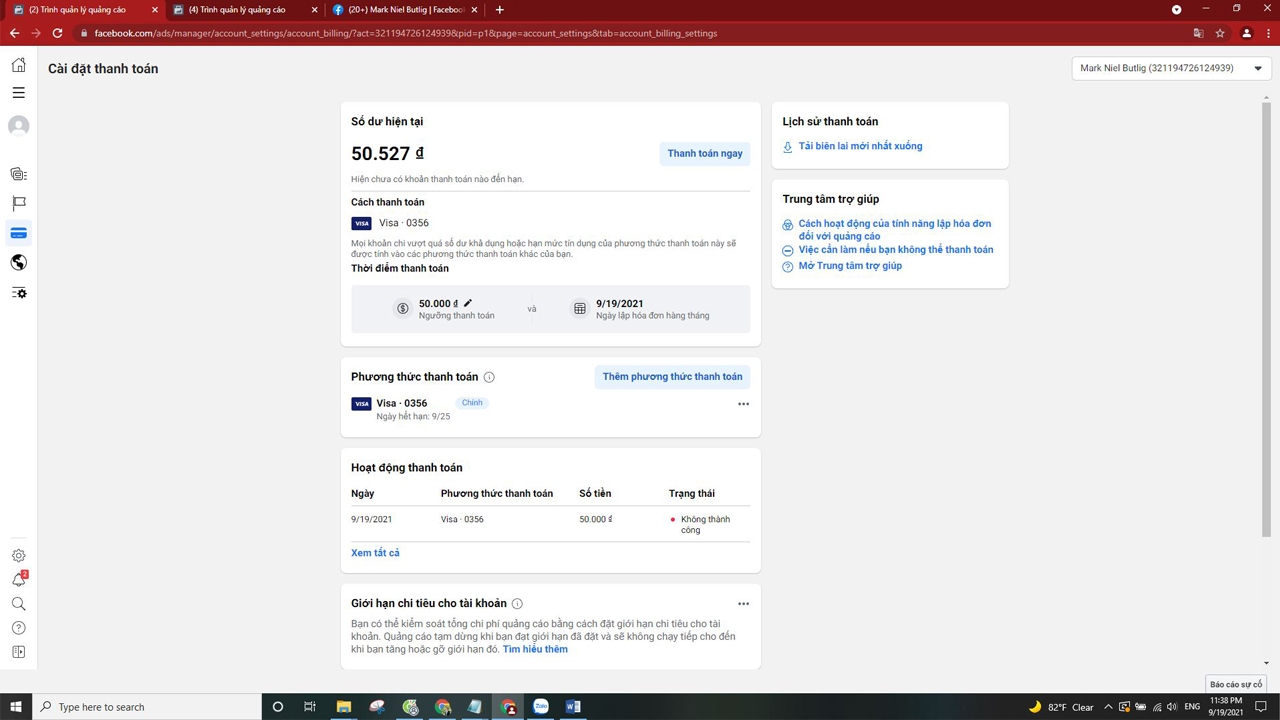The image size is (1280, 720).
Task: Open Việc cần làm nếu không thể thanh toán link
Action: coord(895,250)
